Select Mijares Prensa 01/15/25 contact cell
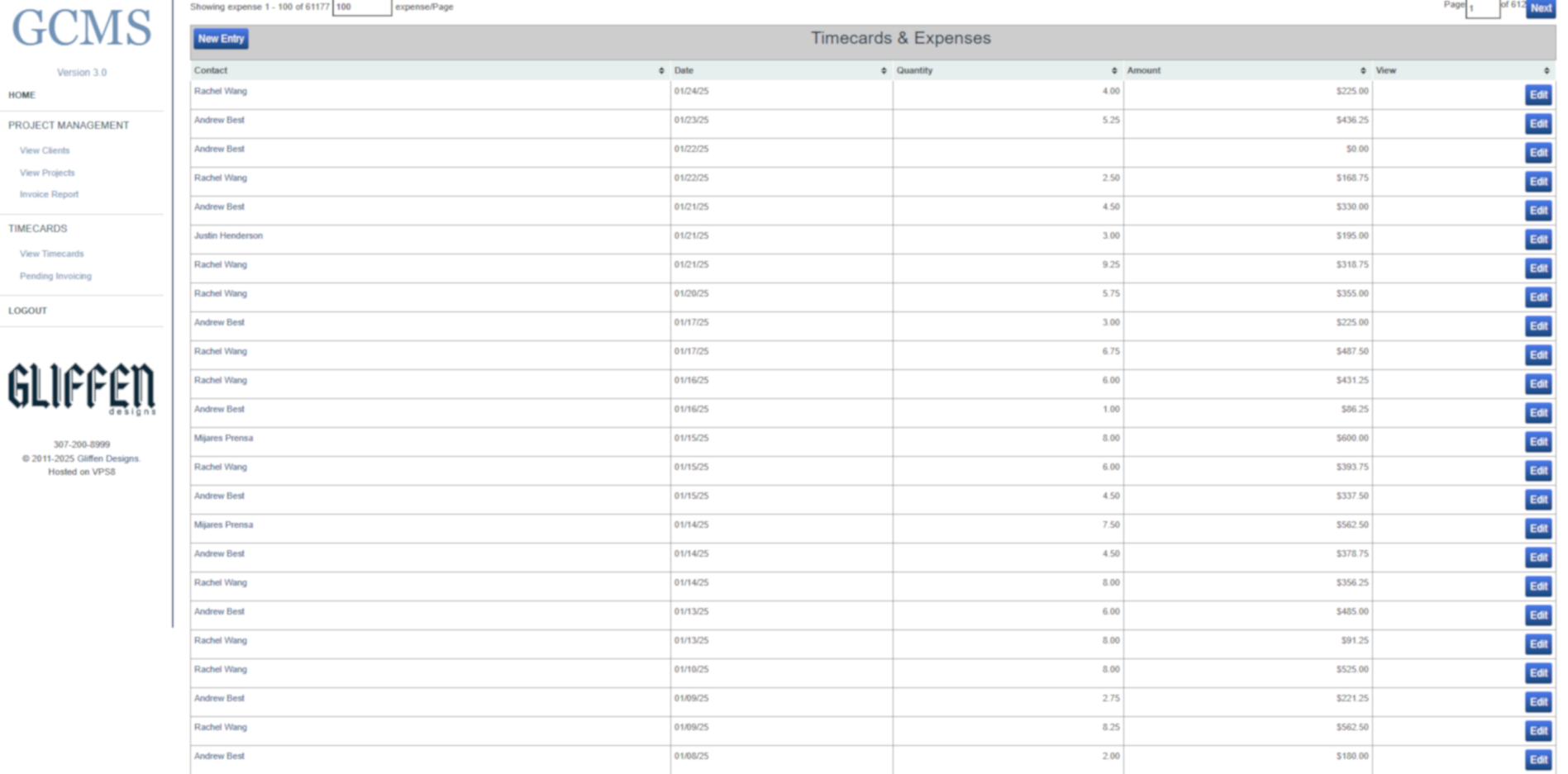 click(430, 442)
